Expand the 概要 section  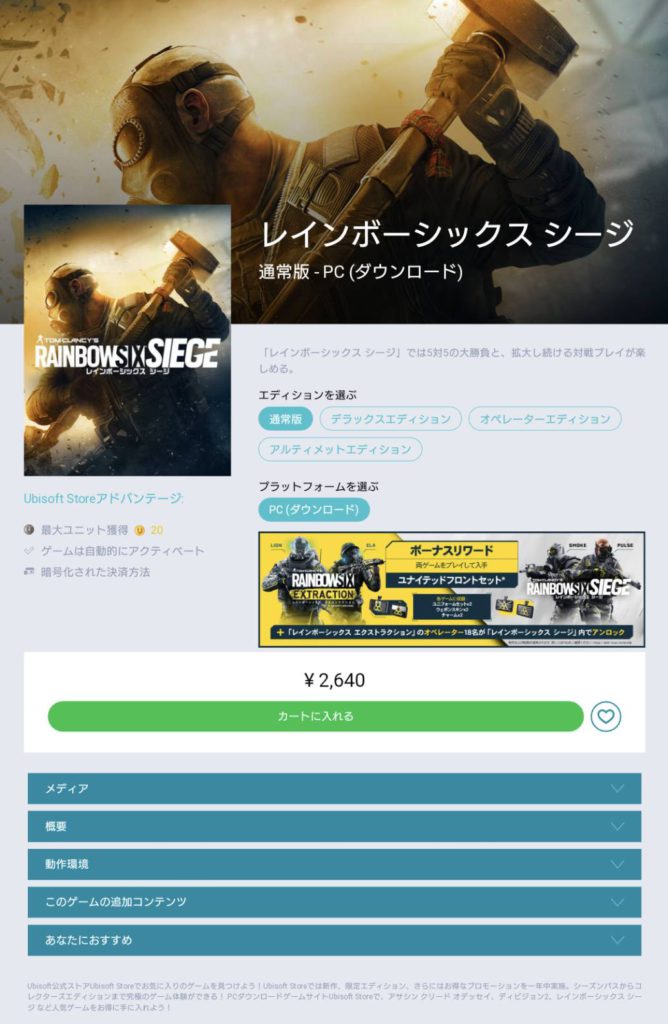[334, 826]
